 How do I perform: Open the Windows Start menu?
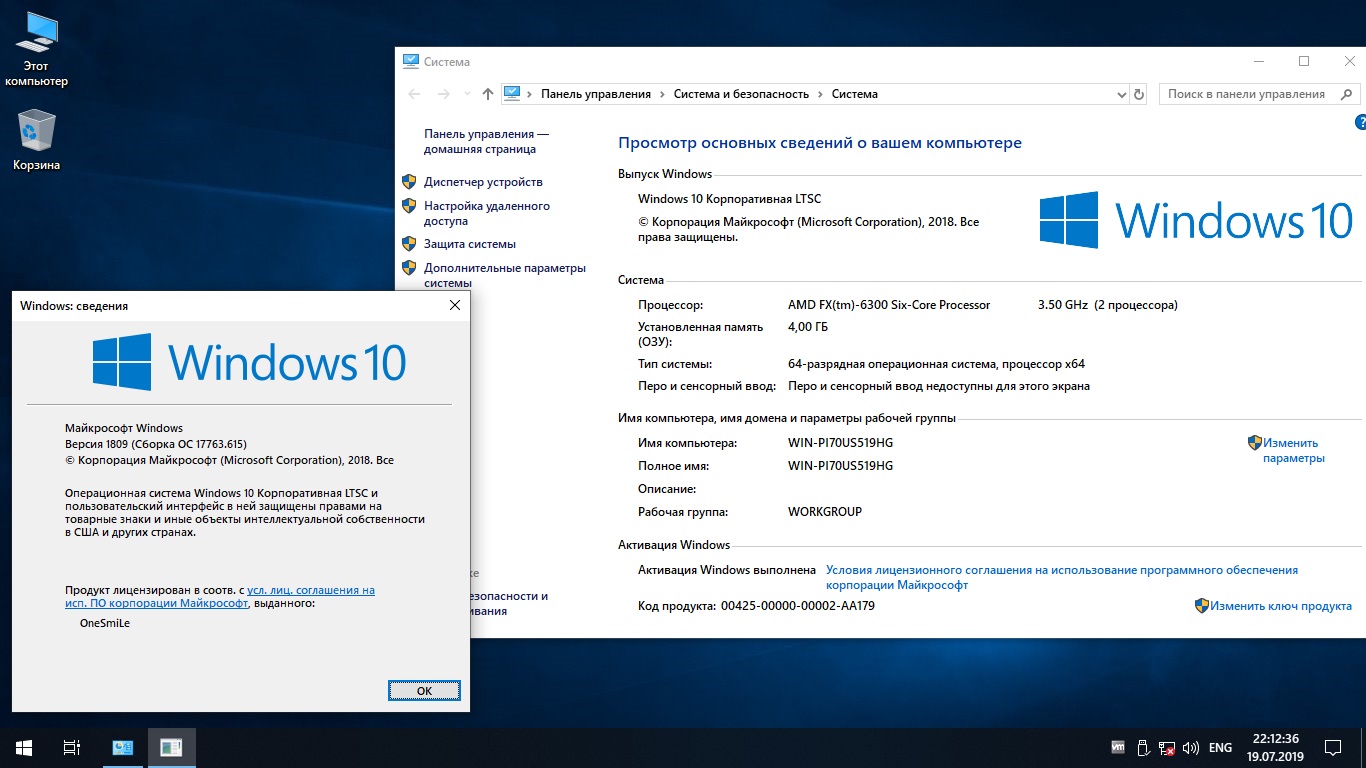click(24, 747)
